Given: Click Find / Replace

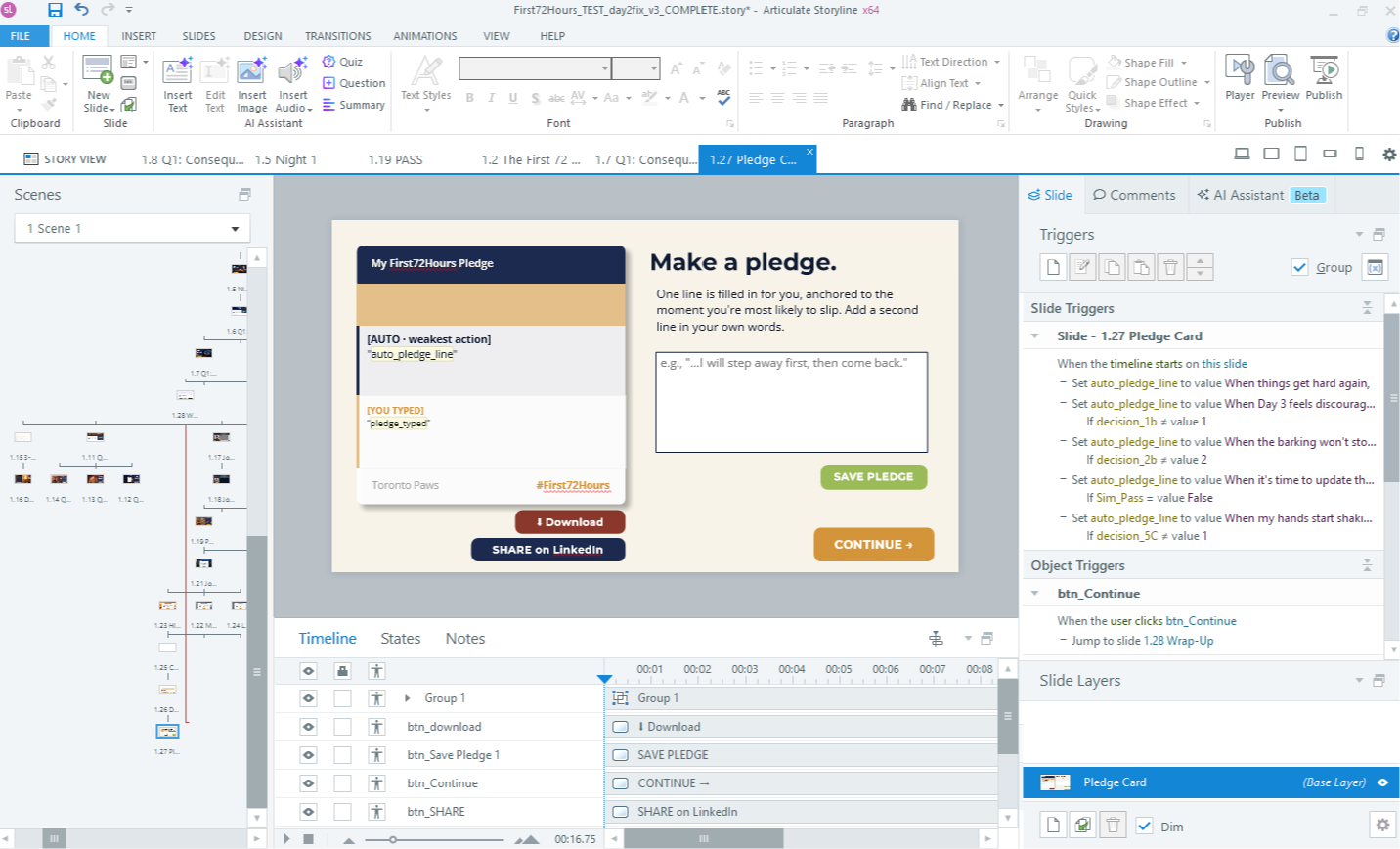Looking at the screenshot, I should pyautogui.click(x=947, y=105).
